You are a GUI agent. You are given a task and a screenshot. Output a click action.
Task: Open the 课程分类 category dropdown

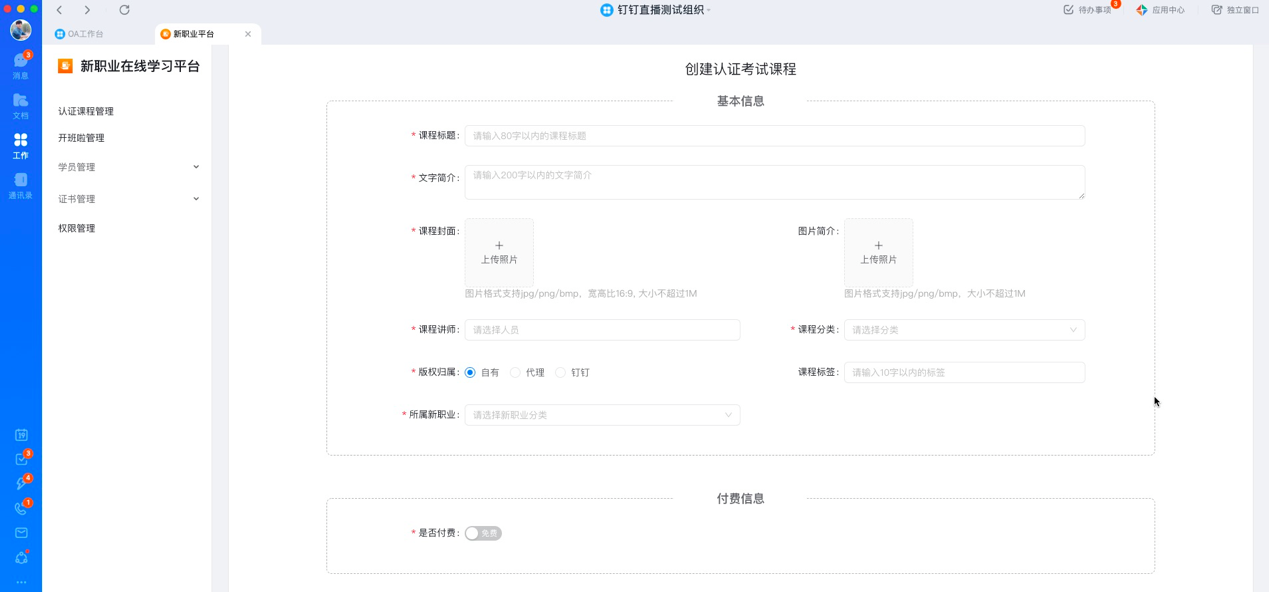(964, 330)
